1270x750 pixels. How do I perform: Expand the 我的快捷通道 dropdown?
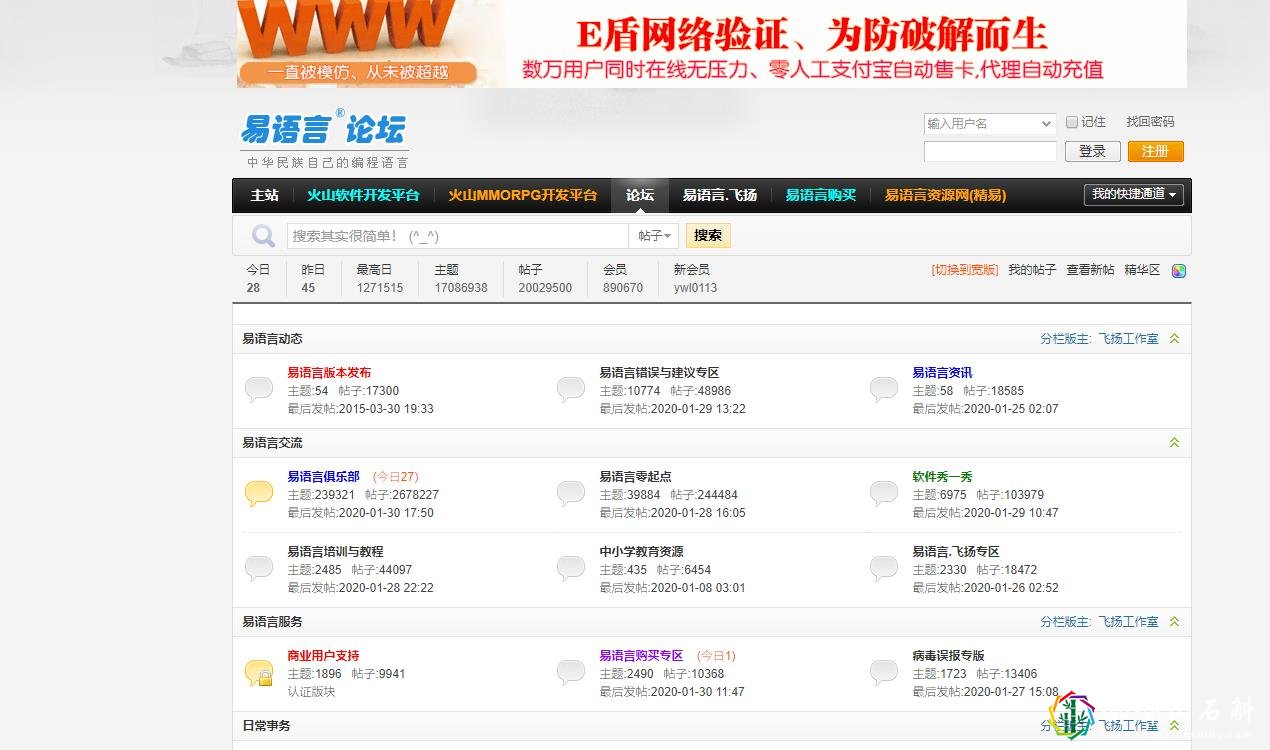click(1134, 194)
